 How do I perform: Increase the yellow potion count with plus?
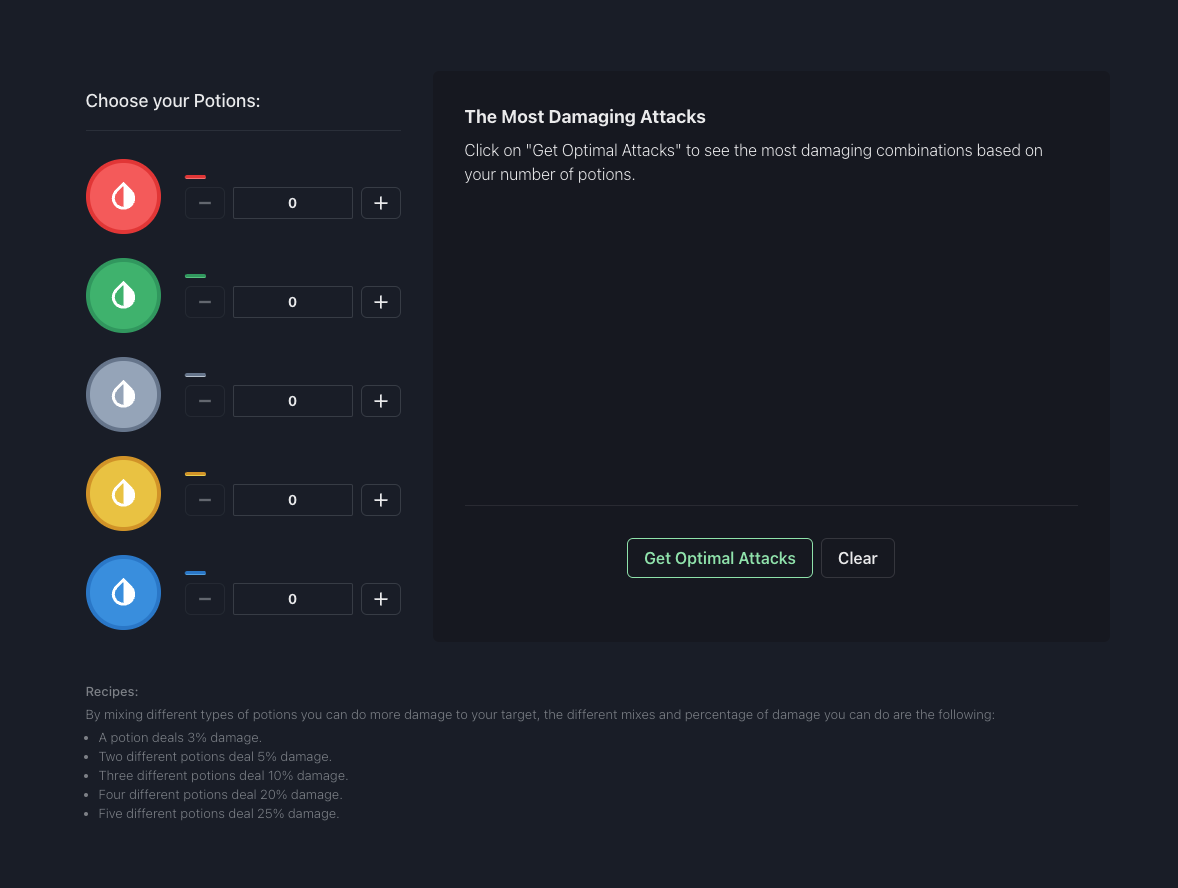tap(380, 499)
